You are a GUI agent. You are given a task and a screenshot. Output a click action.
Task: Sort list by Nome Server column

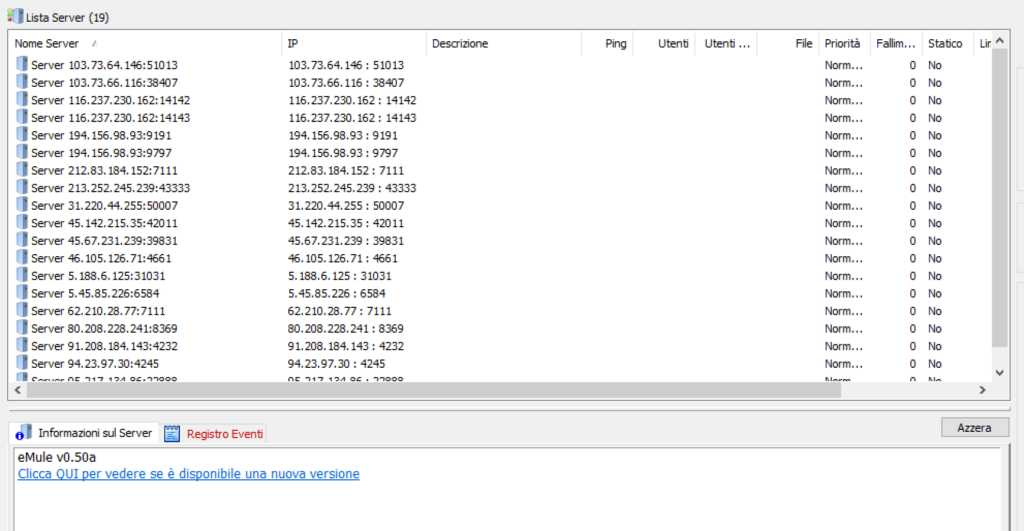(145, 44)
